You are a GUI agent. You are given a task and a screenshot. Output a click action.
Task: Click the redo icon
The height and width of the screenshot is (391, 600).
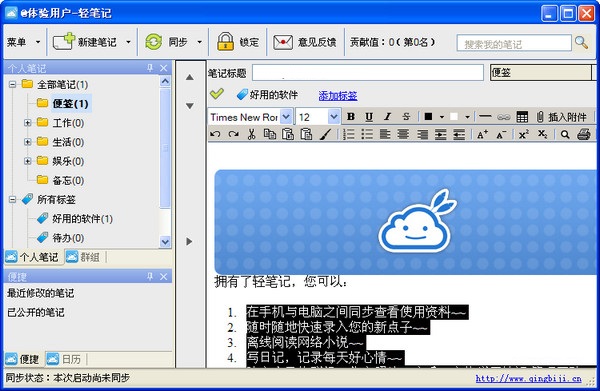[x=233, y=134]
